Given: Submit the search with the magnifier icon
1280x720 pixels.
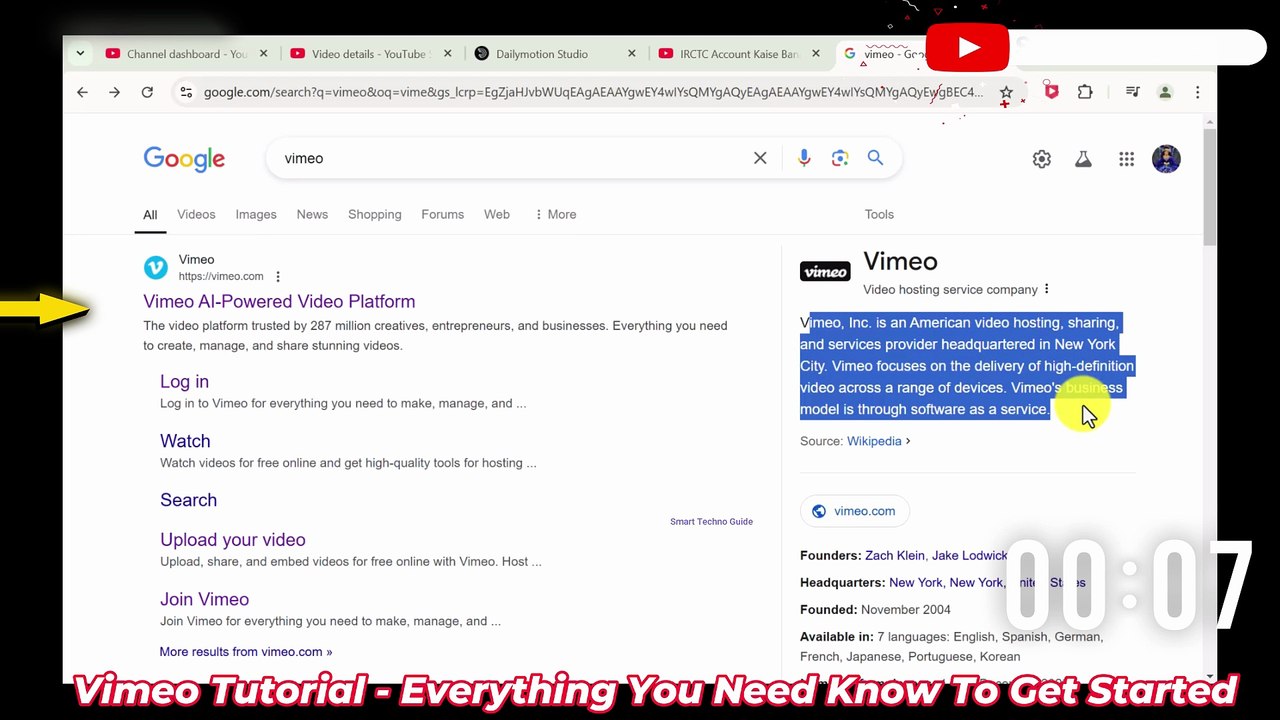Looking at the screenshot, I should (875, 158).
